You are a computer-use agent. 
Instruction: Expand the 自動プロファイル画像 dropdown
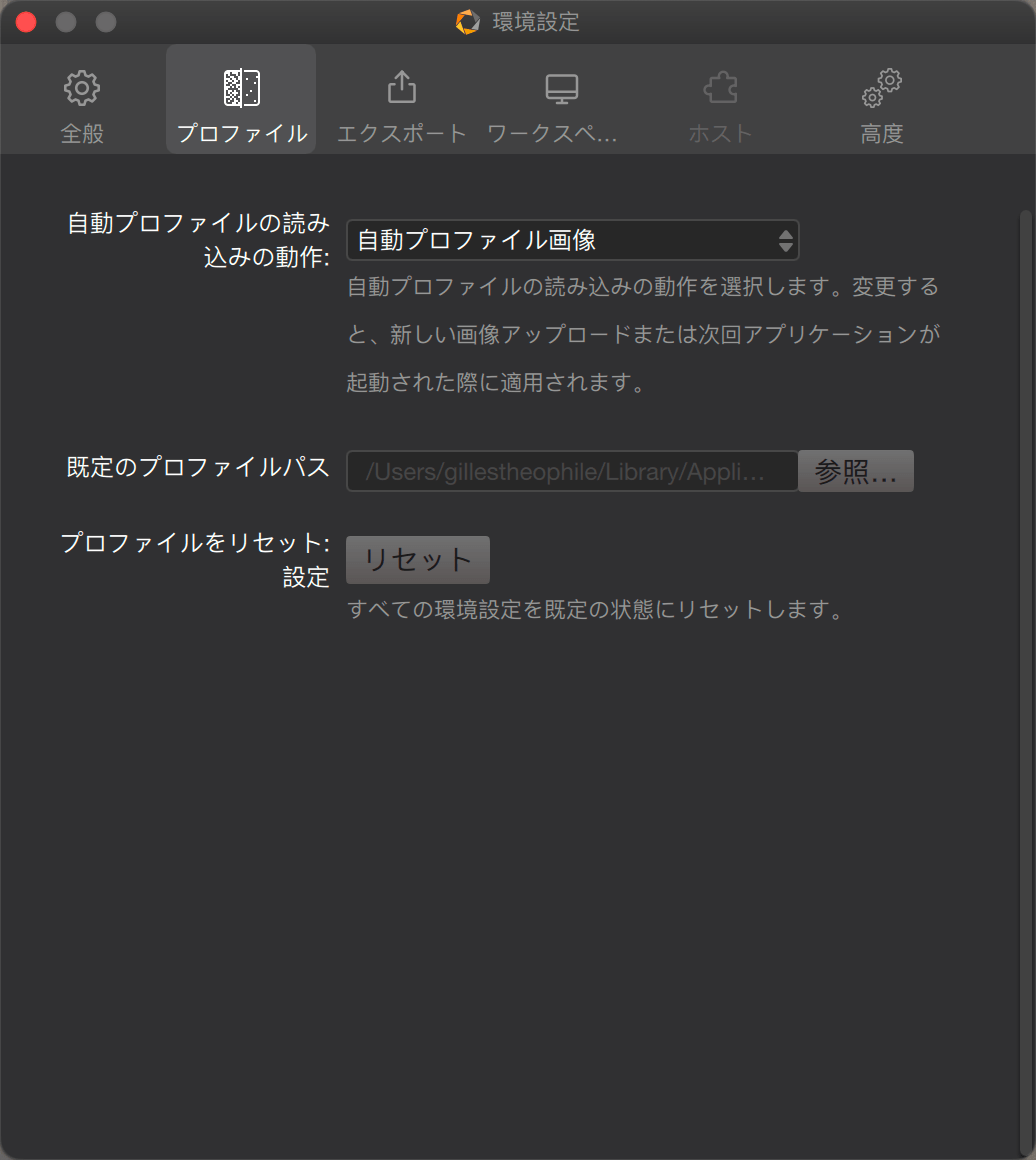click(573, 240)
